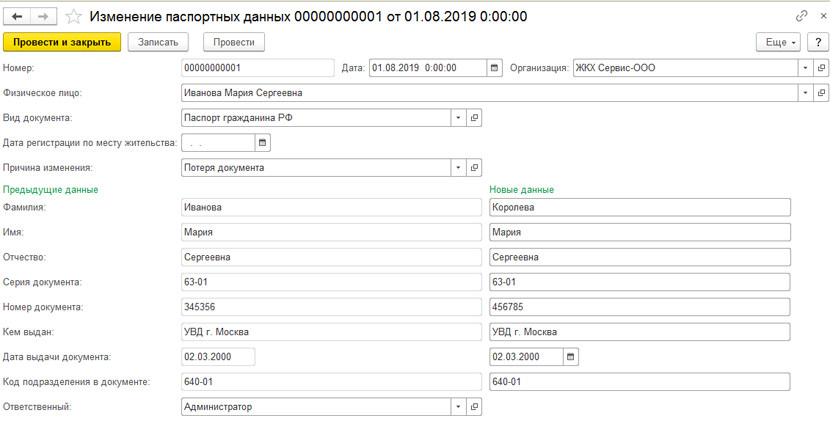Open the Физическое лицо record with open icon

[x=821, y=93]
